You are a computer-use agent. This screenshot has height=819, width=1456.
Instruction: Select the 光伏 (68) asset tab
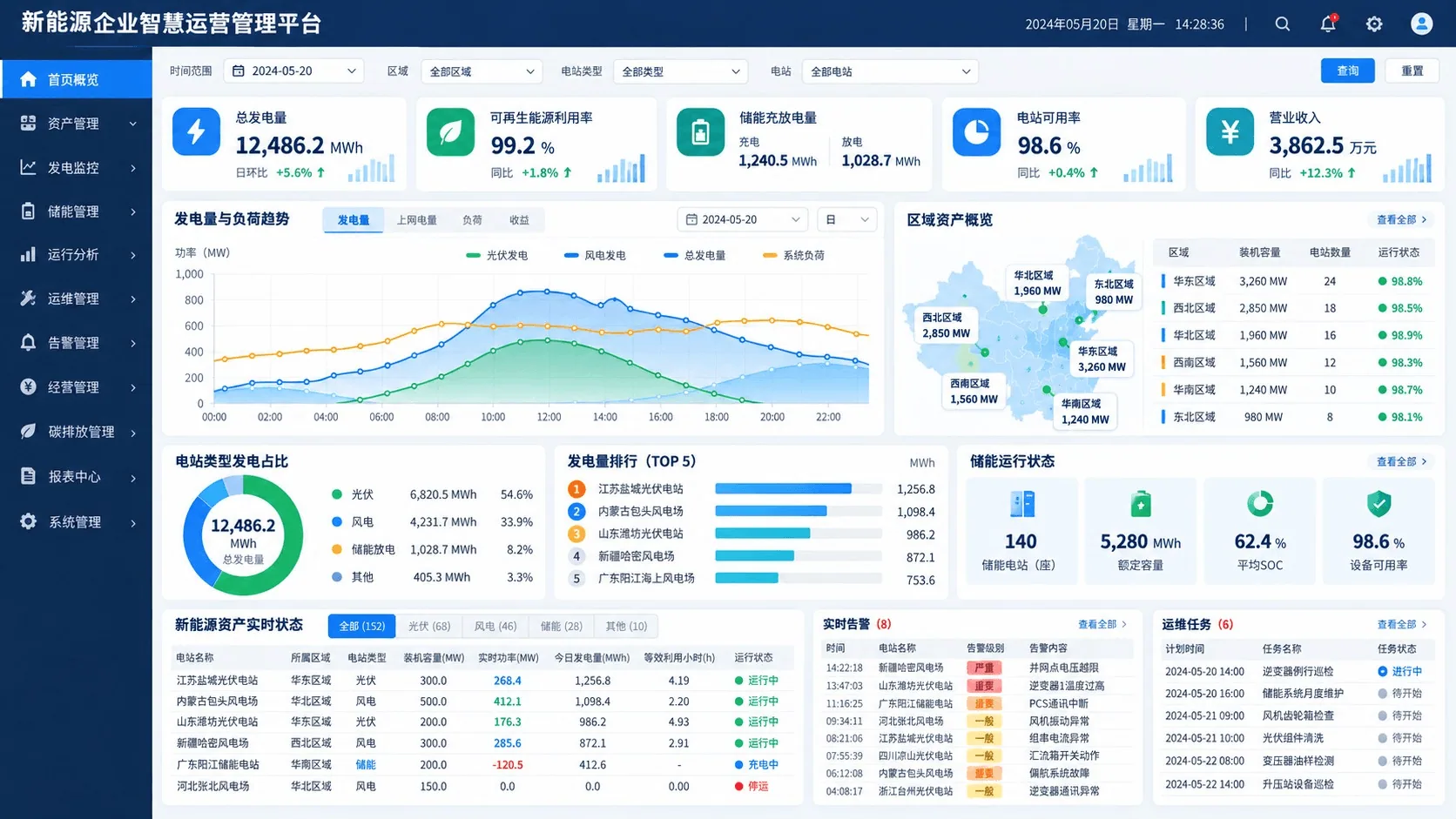click(x=429, y=626)
